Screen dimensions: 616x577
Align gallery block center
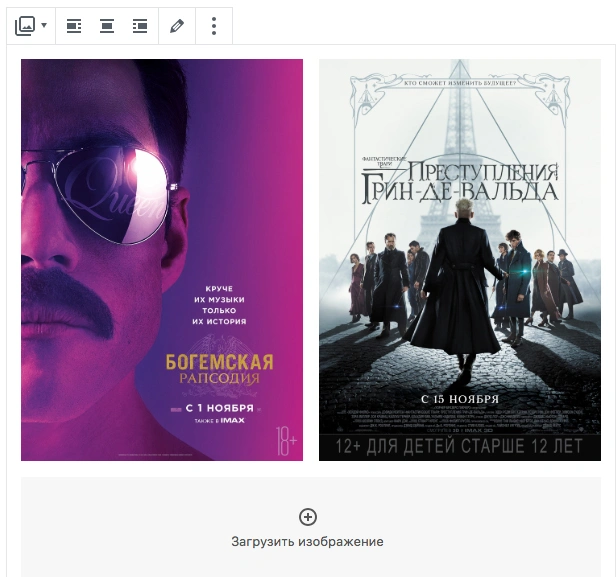[107, 26]
